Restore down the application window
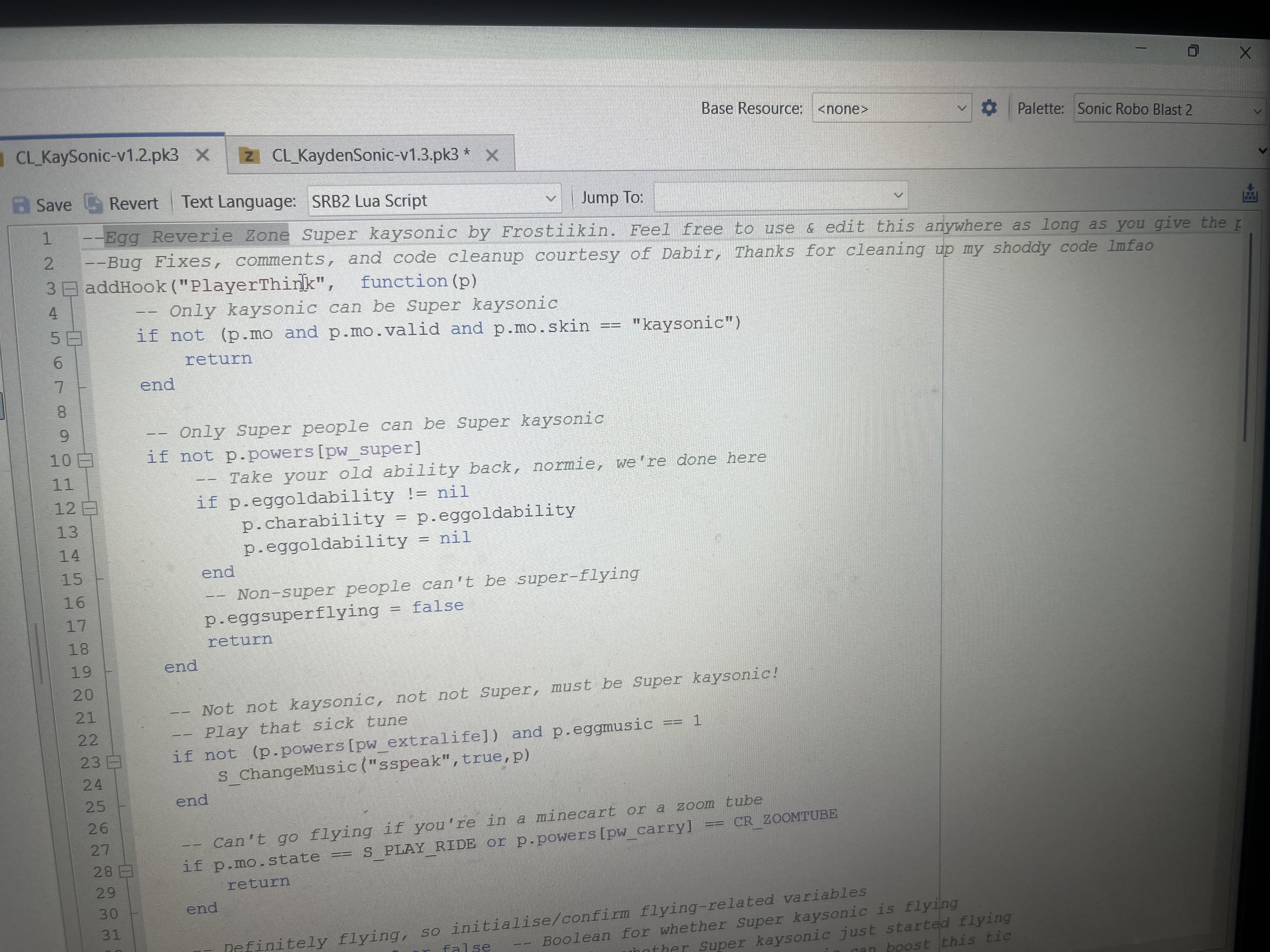This screenshot has width=1270, height=952. [x=1193, y=51]
